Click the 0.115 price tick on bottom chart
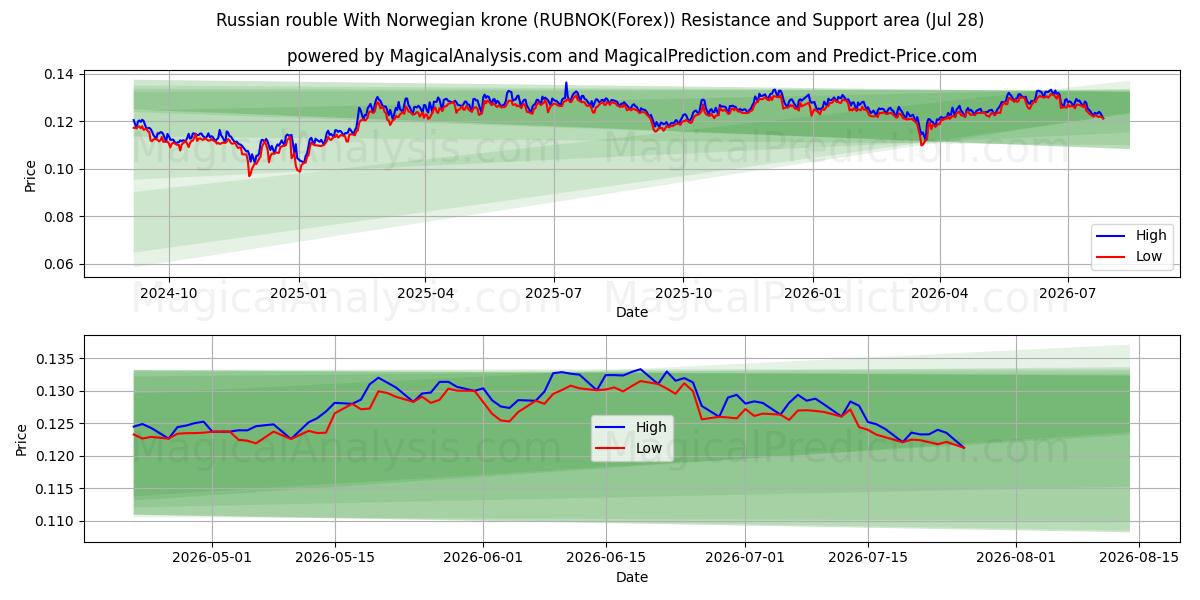1200x600 pixels. coord(56,489)
